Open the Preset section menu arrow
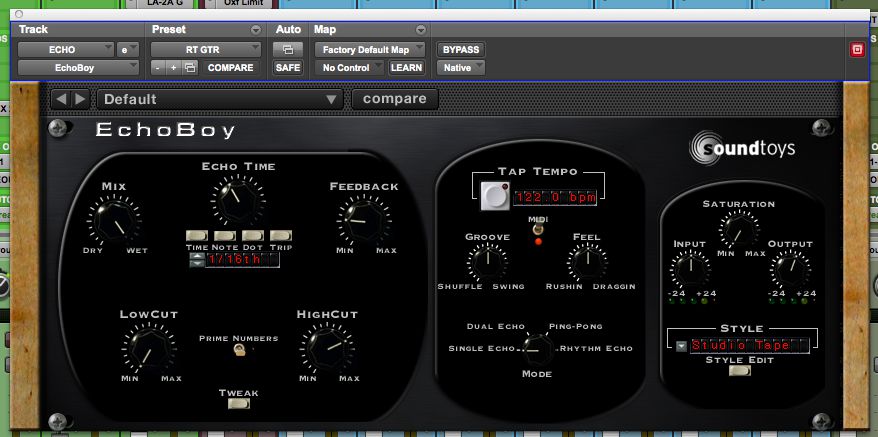The height and width of the screenshot is (437, 878). pyautogui.click(x=255, y=30)
